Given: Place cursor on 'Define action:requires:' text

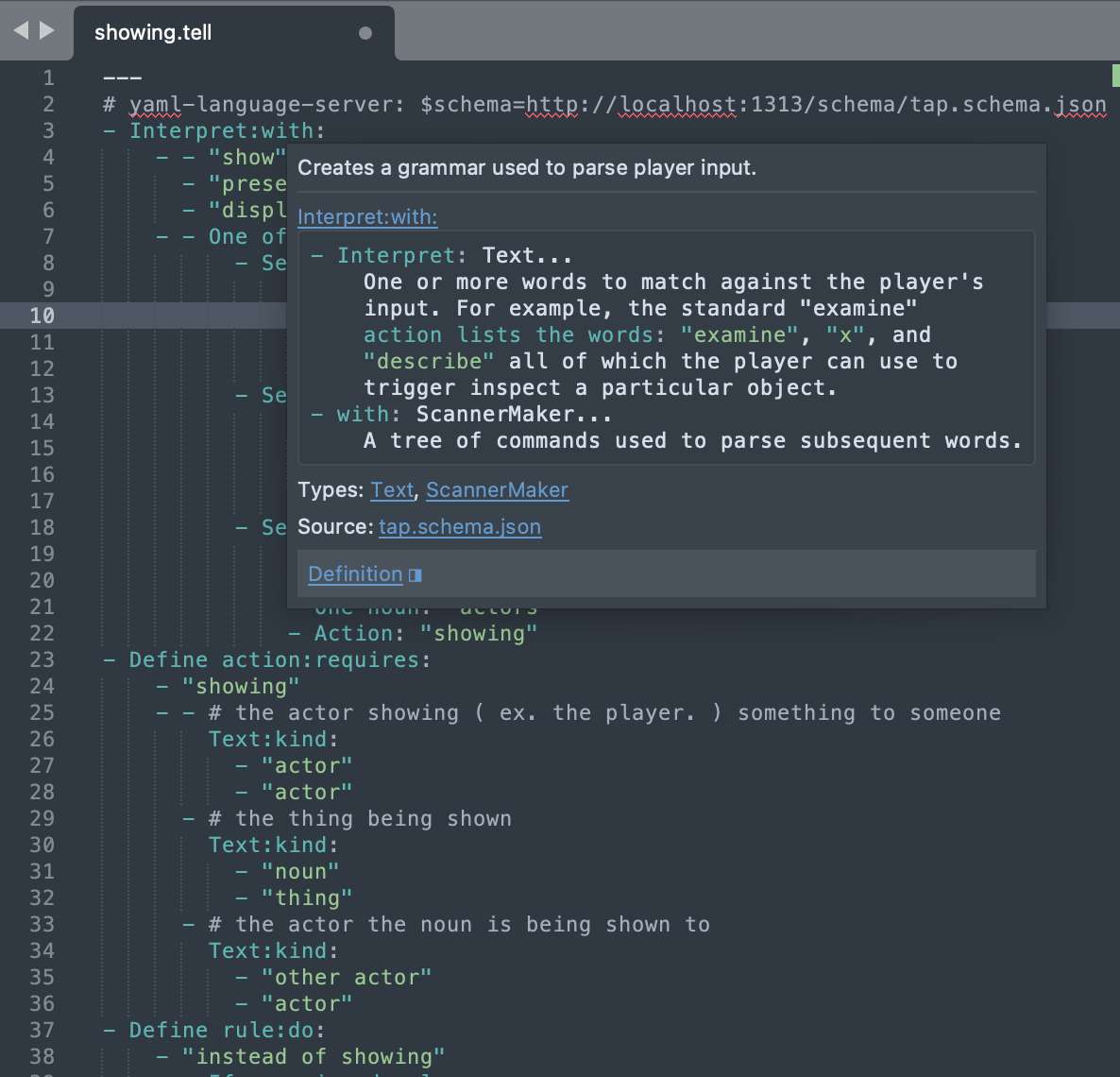Looking at the screenshot, I should pyautogui.click(x=280, y=659).
